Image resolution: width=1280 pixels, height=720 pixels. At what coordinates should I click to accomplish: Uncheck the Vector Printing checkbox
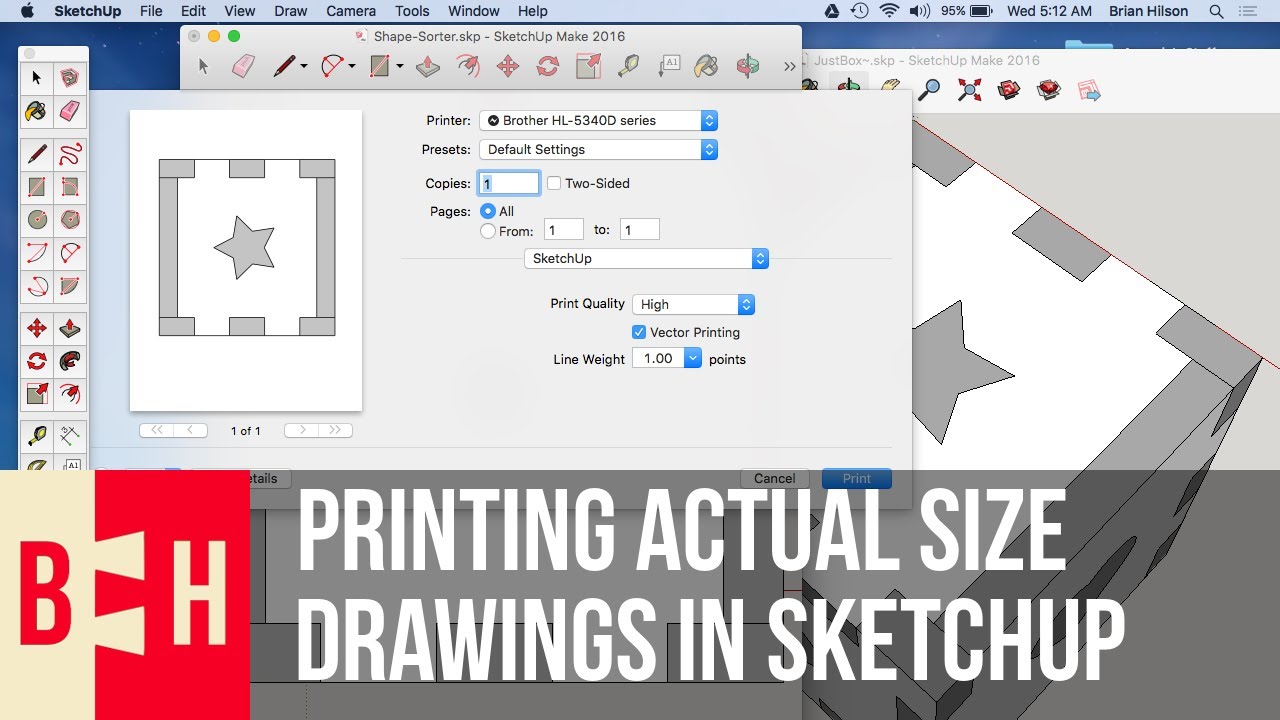(639, 332)
